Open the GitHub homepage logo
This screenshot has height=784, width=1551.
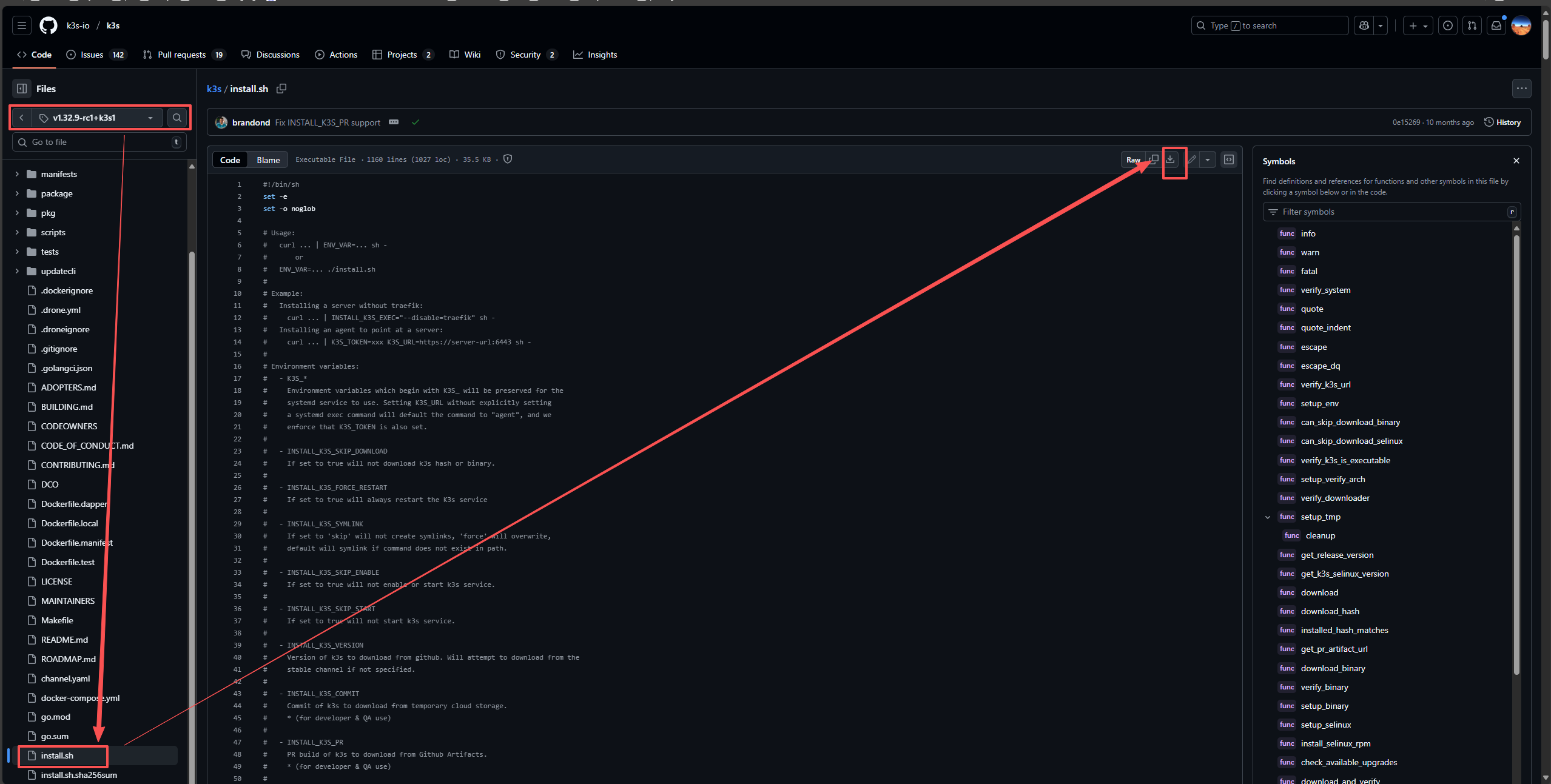[x=49, y=25]
